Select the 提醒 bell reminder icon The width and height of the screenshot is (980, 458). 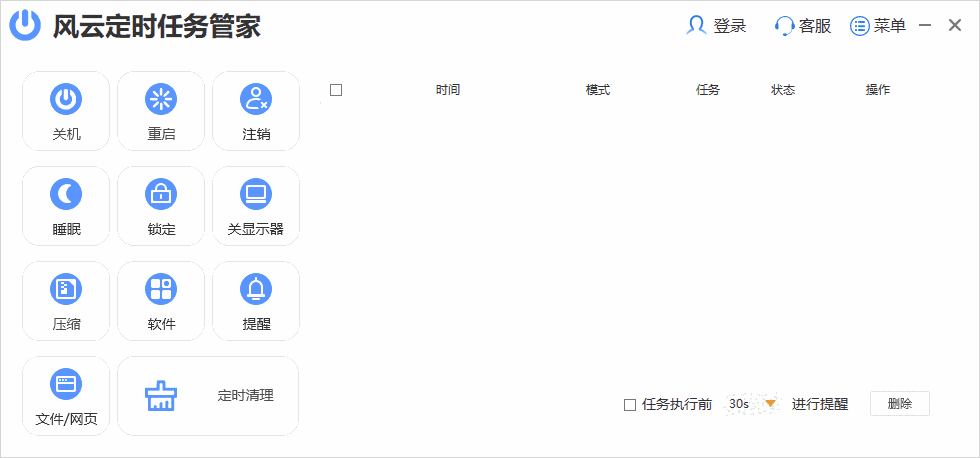[x=256, y=289]
